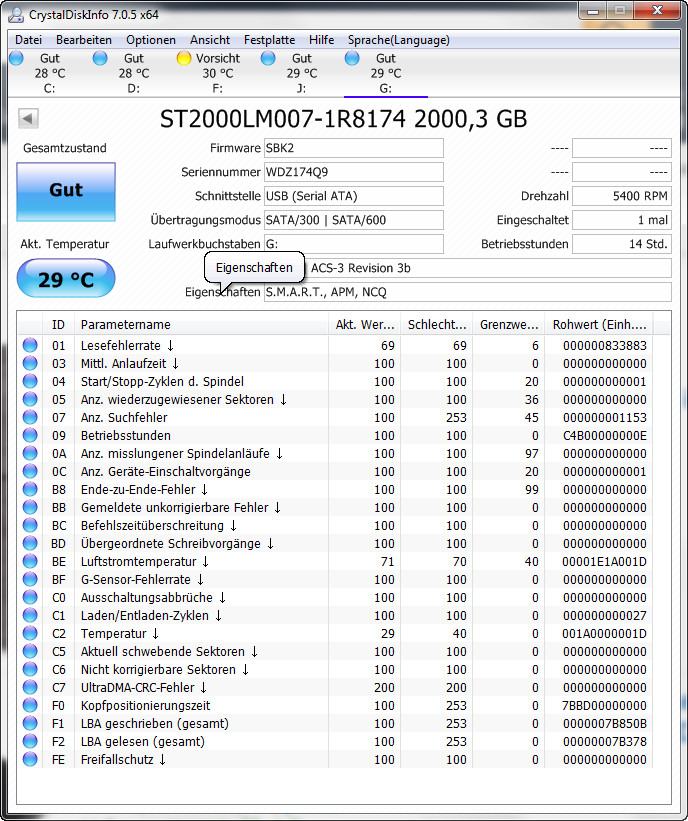Click status icon of Übergeordnete Schreibvorgänge row
The height and width of the screenshot is (821, 688).
pyautogui.click(x=30, y=543)
